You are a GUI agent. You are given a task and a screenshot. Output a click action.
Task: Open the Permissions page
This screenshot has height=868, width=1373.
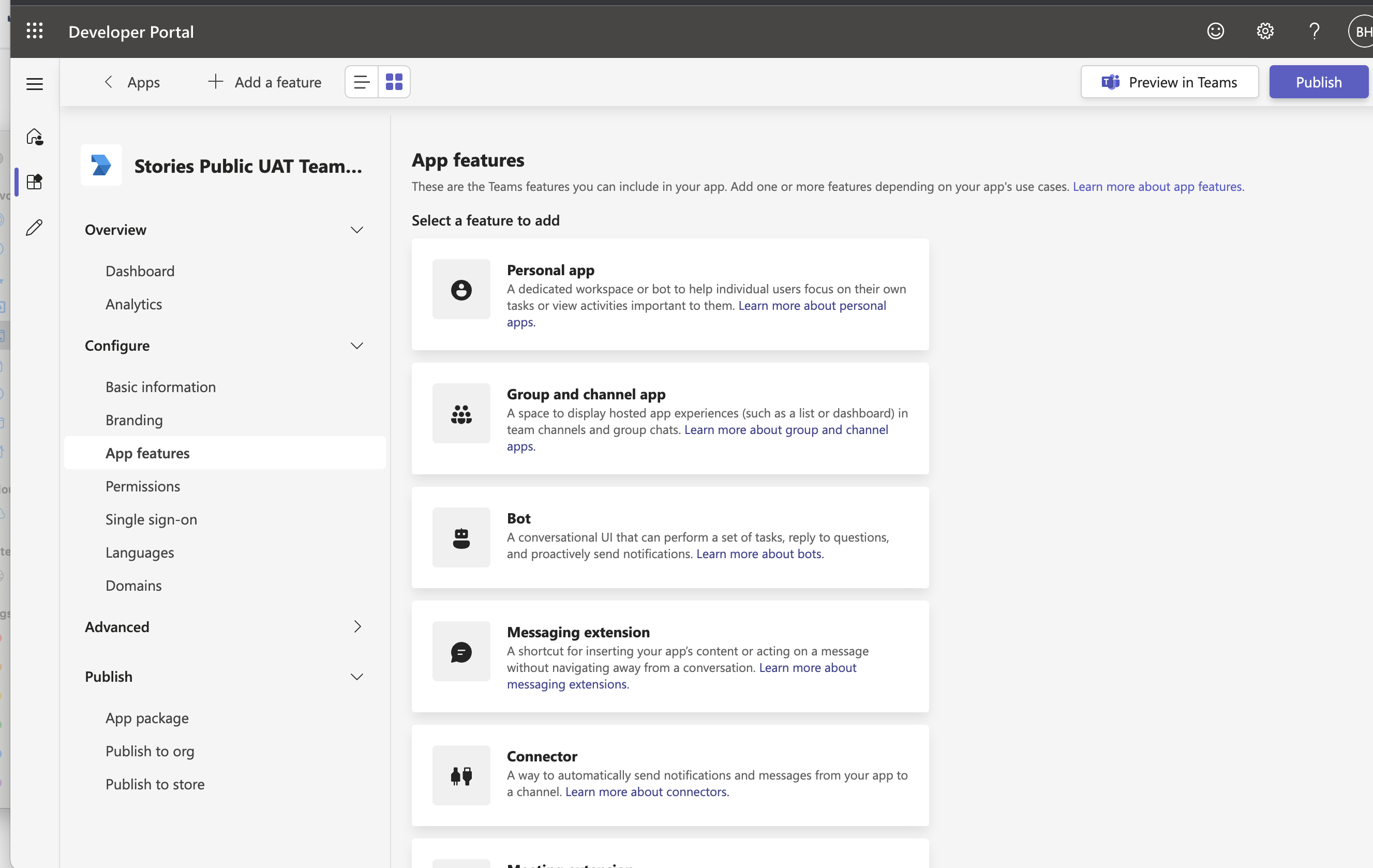coord(143,486)
